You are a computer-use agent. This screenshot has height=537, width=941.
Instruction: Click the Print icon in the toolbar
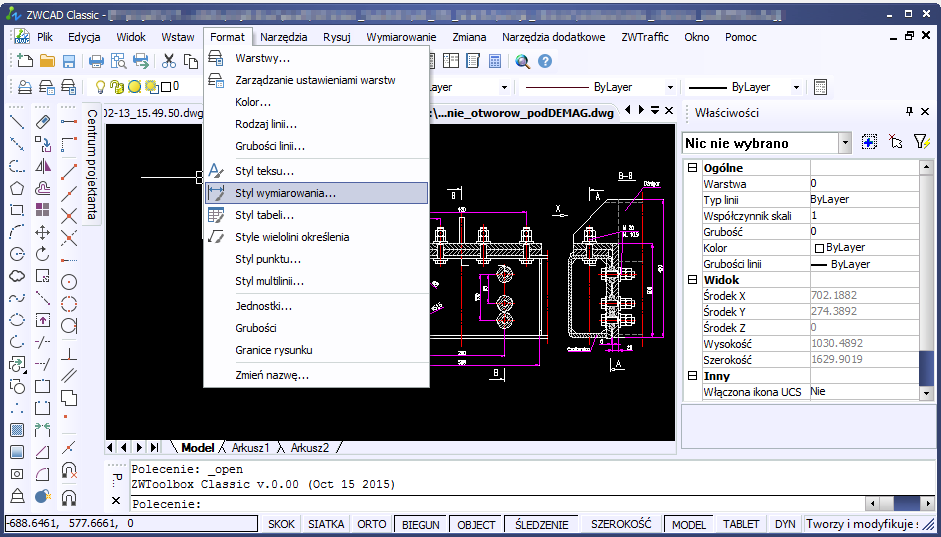(97, 61)
